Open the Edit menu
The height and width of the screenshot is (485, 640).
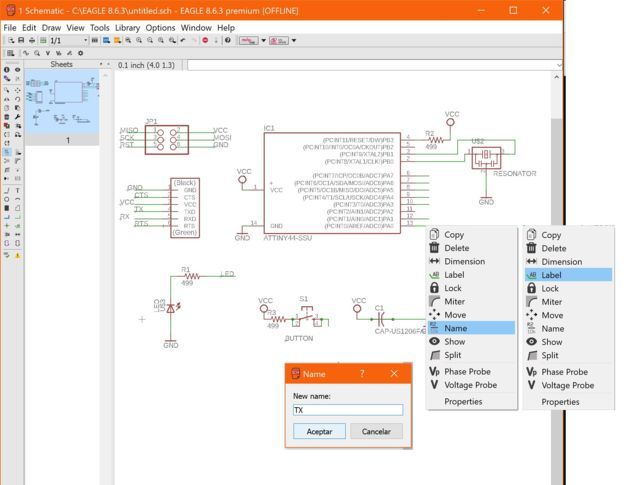point(29,28)
